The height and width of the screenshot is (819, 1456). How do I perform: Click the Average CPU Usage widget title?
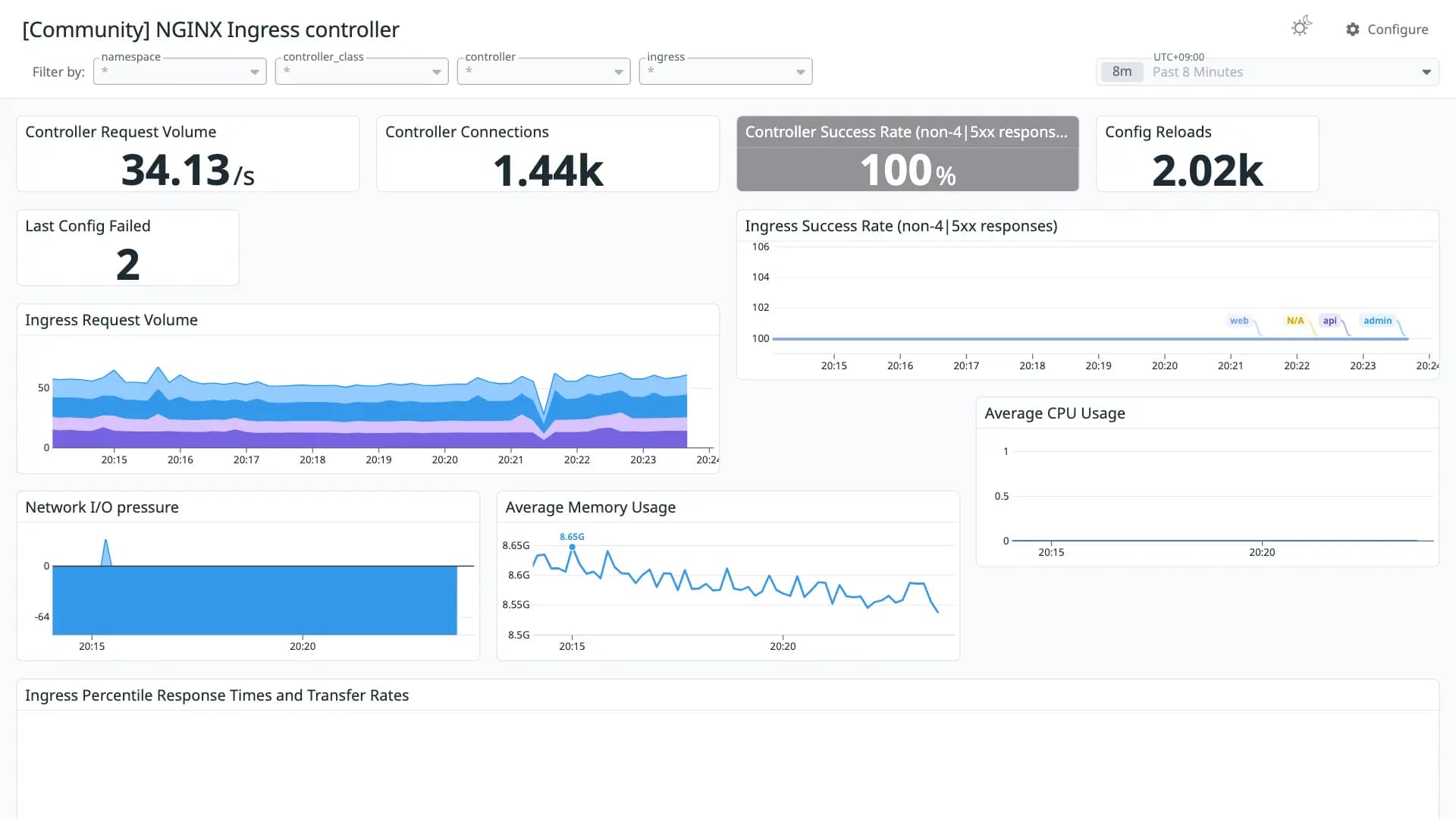pyautogui.click(x=1055, y=413)
